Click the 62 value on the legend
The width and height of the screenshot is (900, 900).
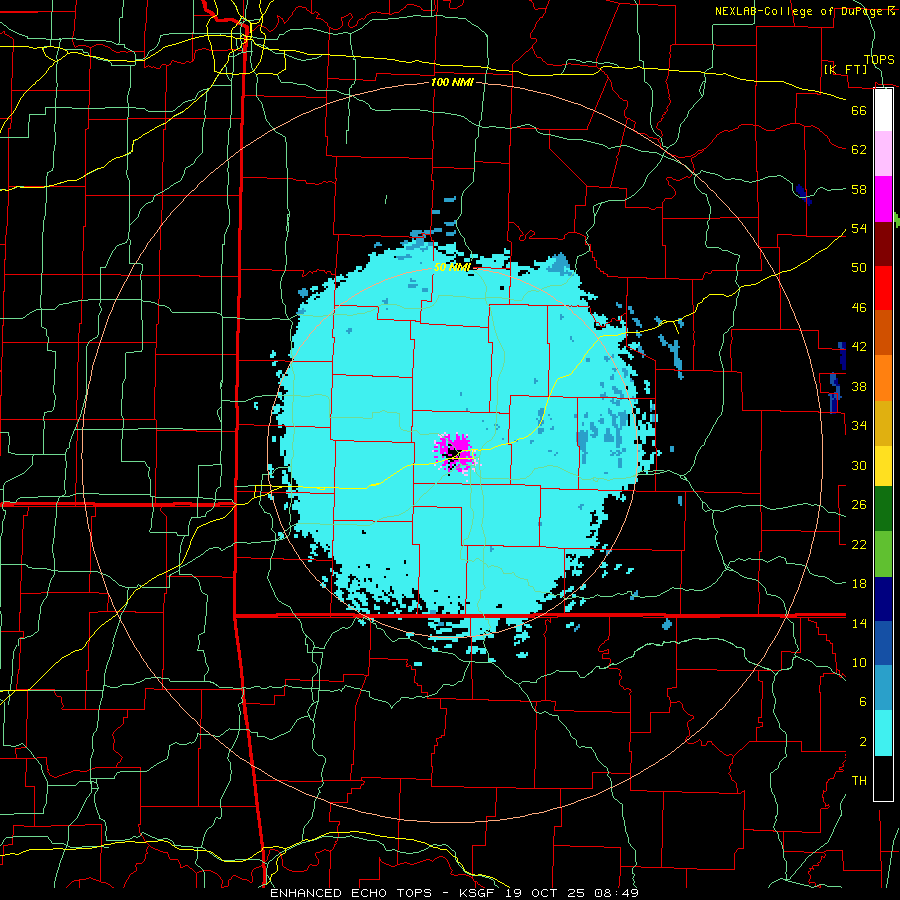859,150
